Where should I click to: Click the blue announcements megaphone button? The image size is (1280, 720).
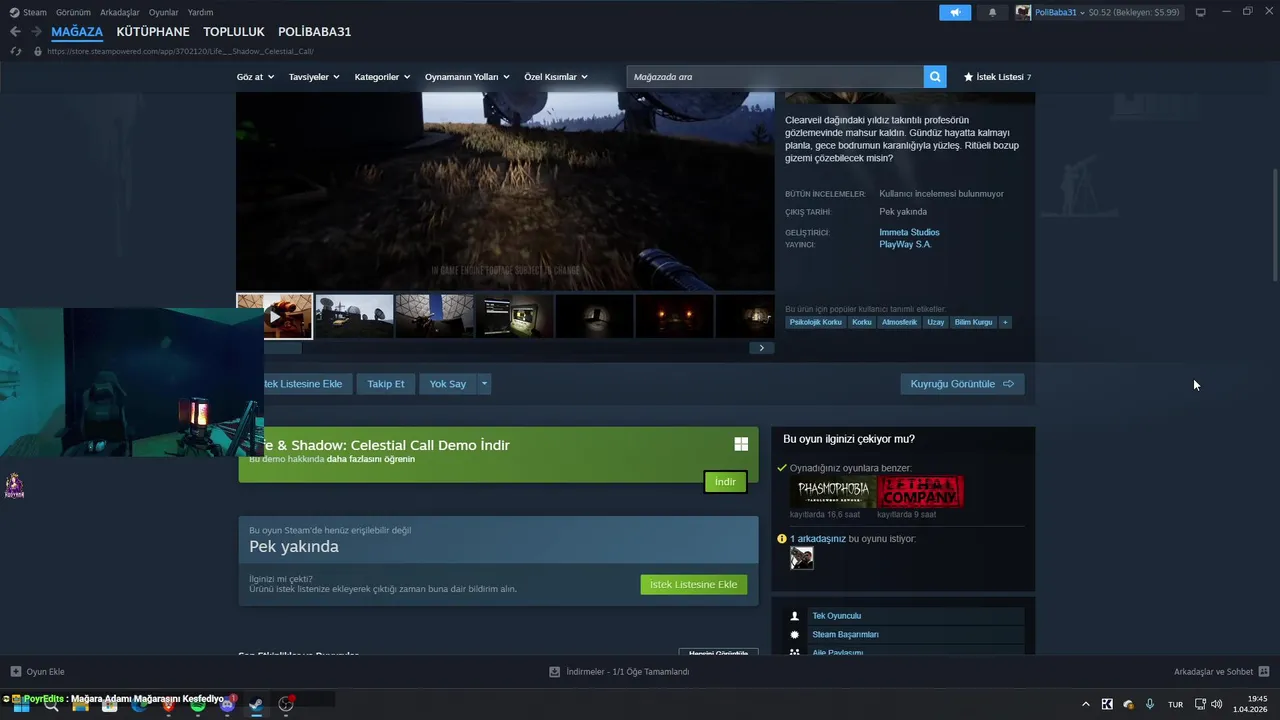pos(955,12)
